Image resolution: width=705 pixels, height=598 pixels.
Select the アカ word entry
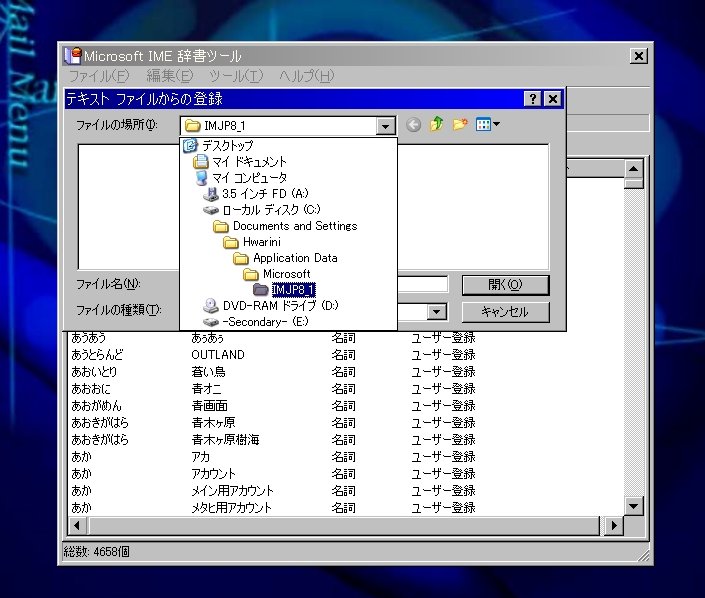tap(201, 456)
